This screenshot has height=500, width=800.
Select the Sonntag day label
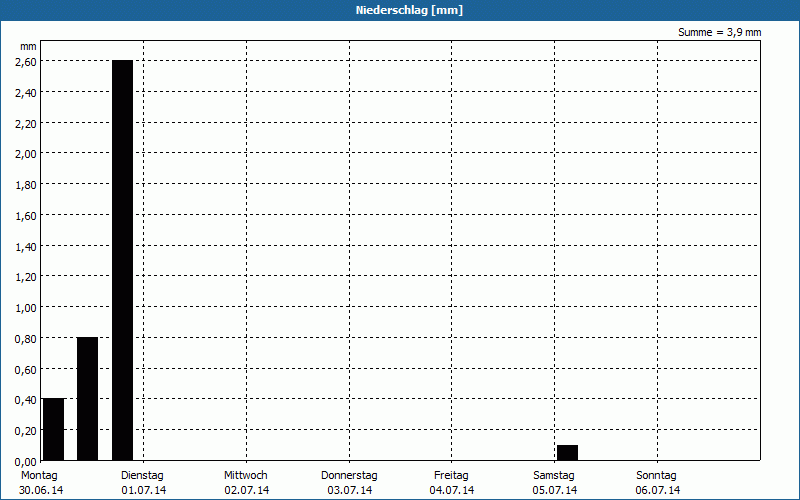[656, 476]
